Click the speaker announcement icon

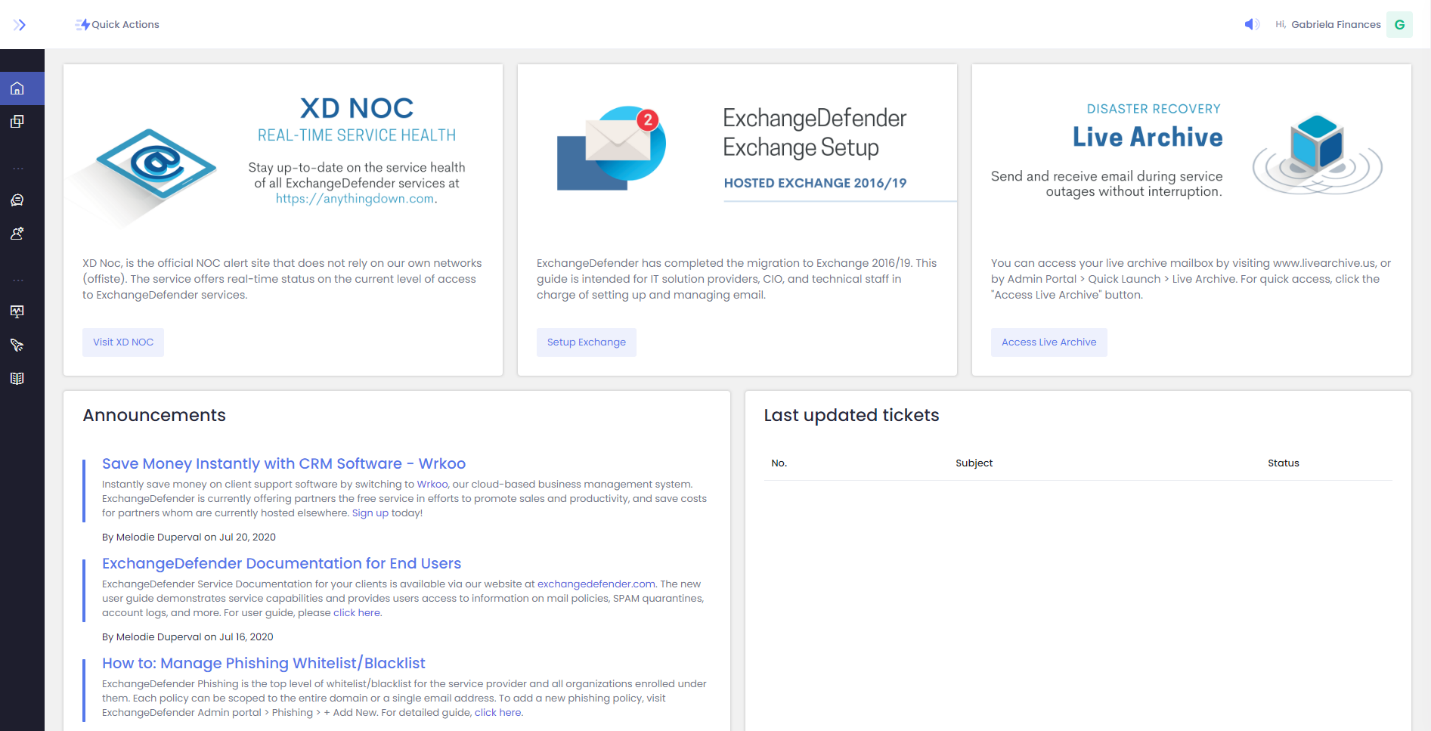click(x=1252, y=25)
